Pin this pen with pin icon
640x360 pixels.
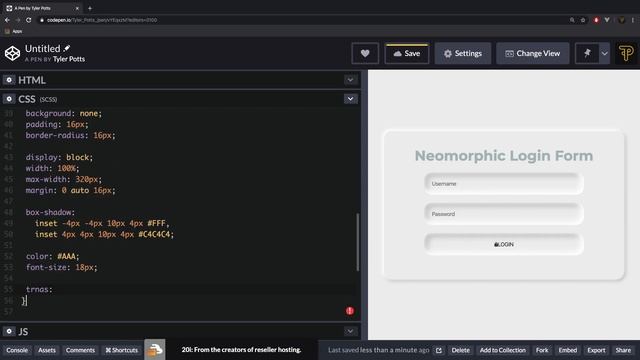(x=587, y=53)
